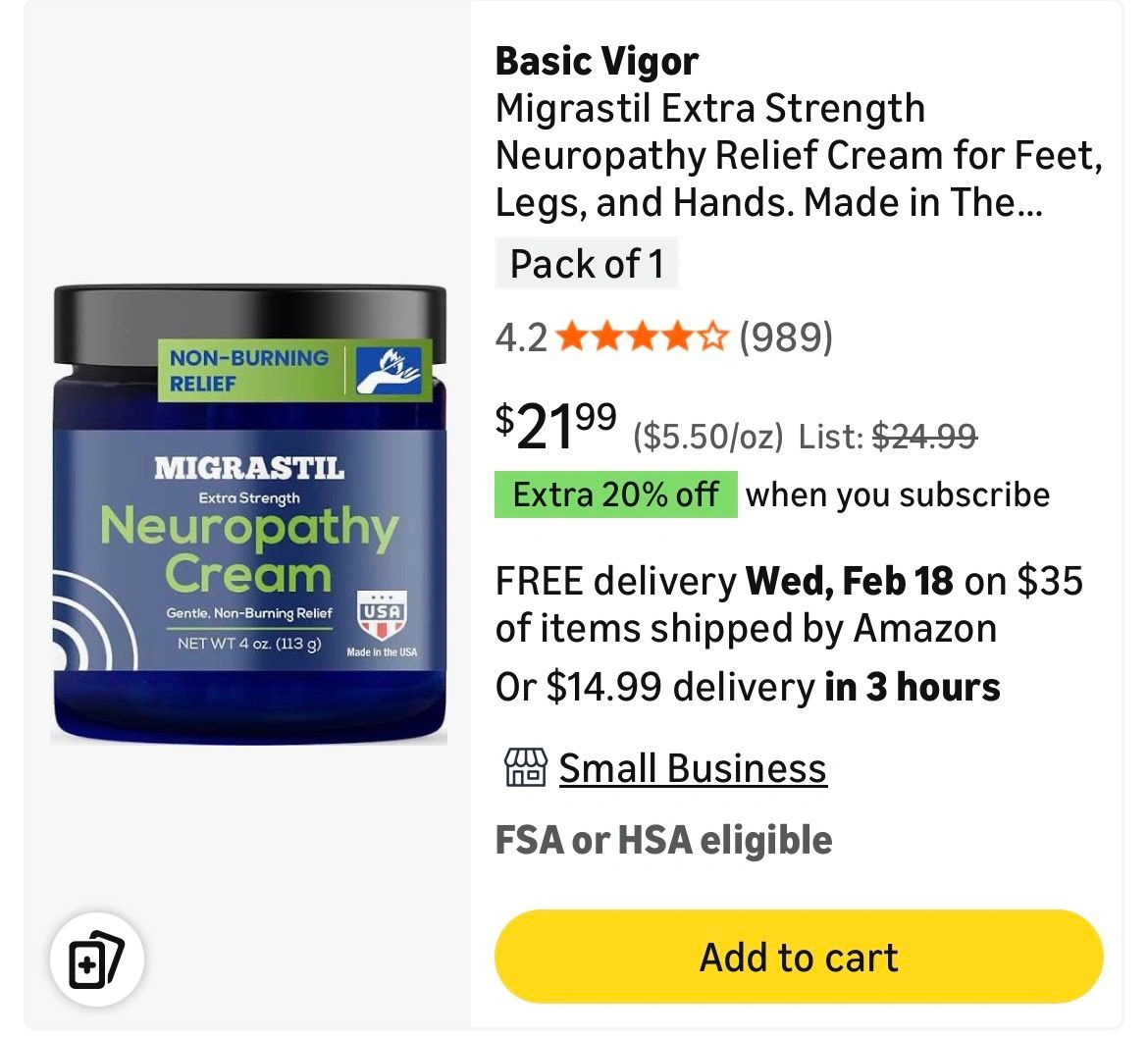Open the Migrastil jar product image
Screen dimensions: 1148x1039
tap(249, 515)
